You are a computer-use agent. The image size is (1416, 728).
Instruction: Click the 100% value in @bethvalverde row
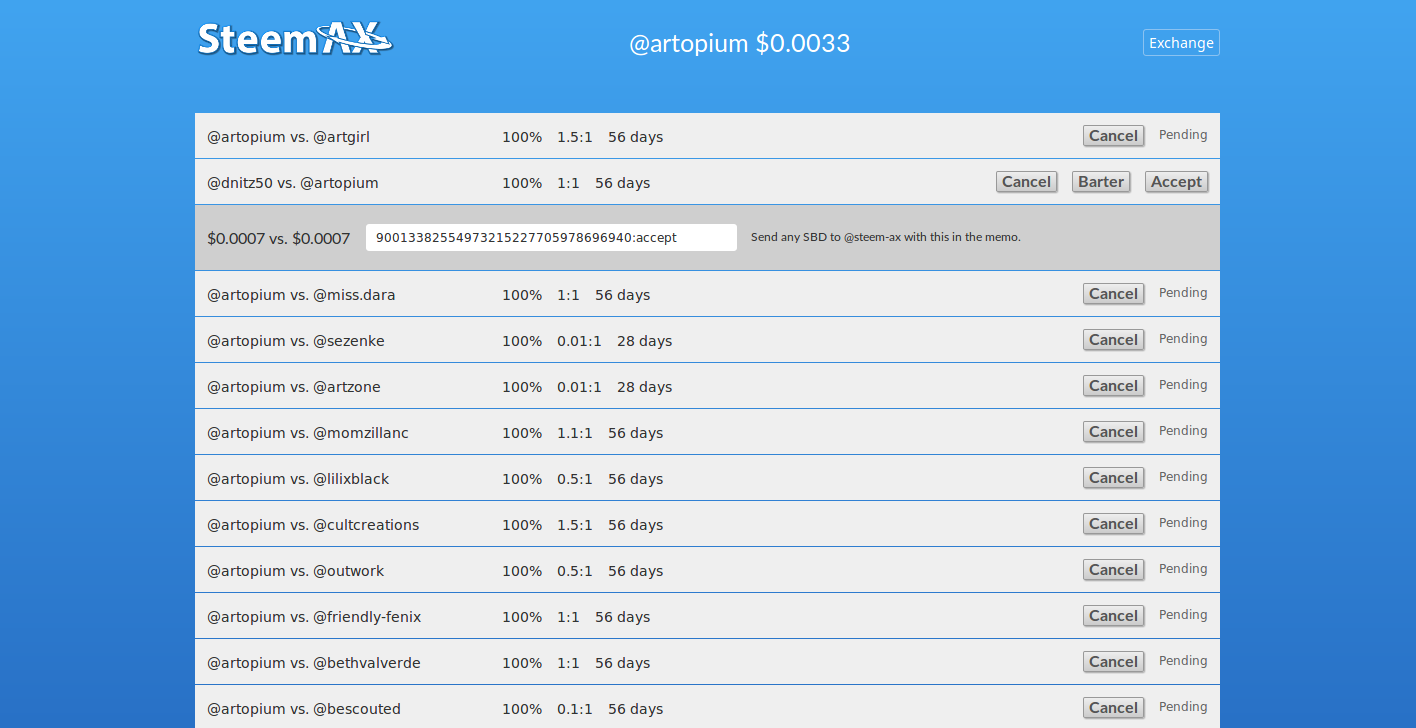pos(522,663)
